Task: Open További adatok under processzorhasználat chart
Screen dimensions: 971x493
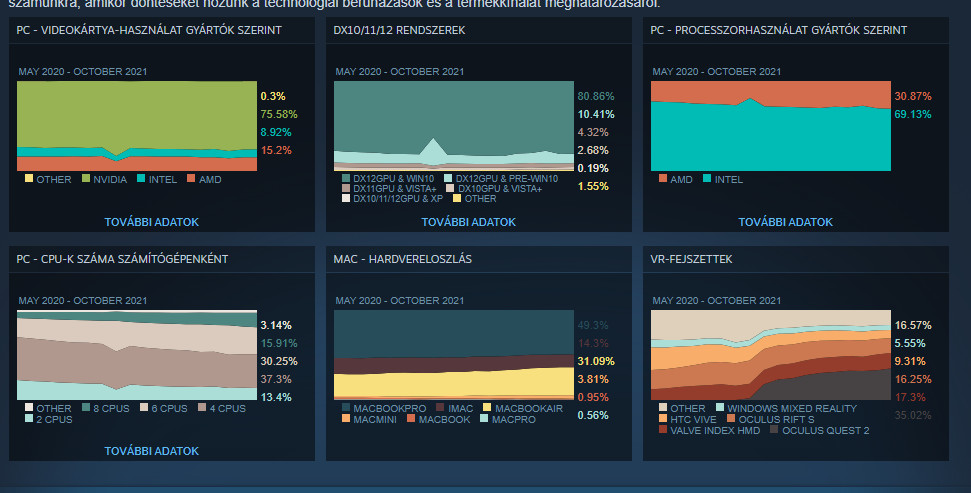Action: click(785, 222)
